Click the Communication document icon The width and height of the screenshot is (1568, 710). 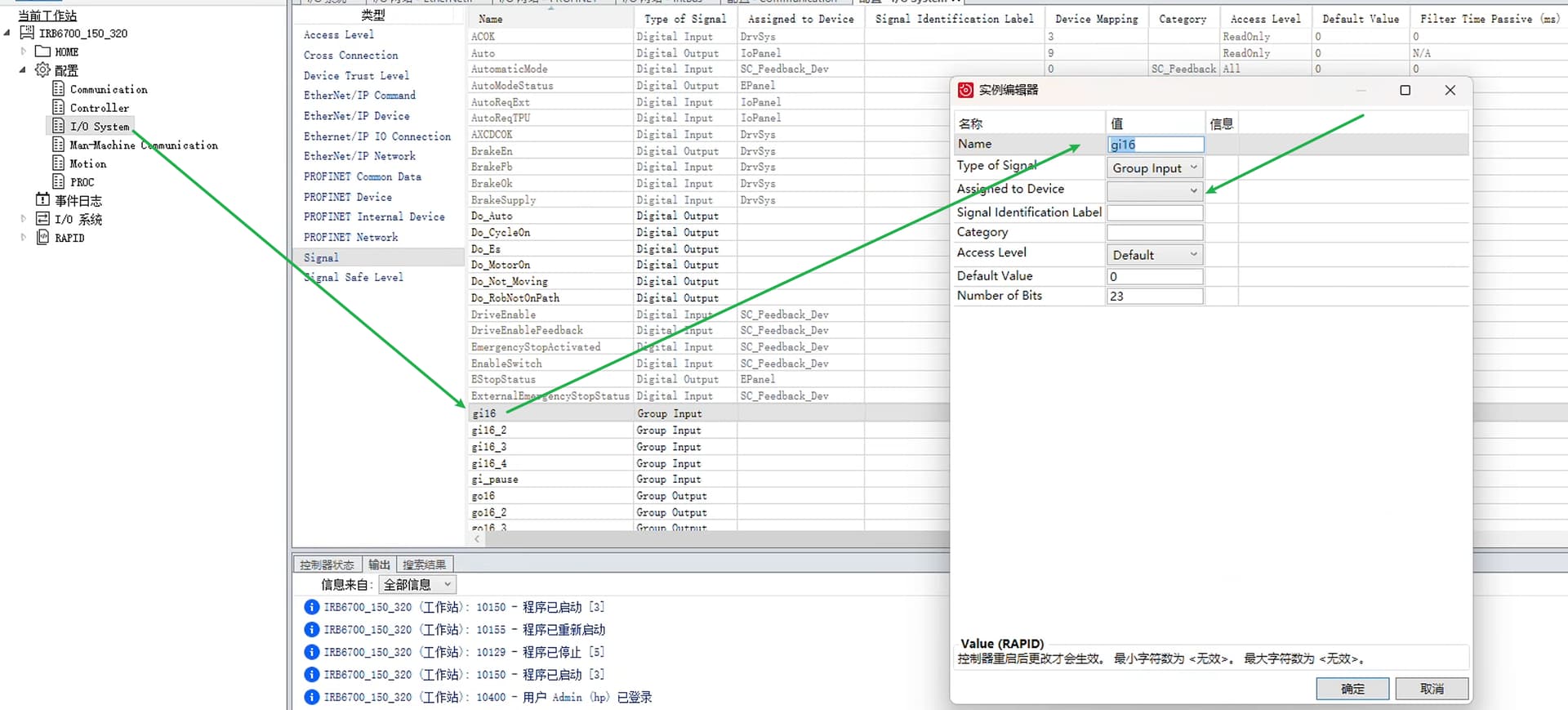coord(58,88)
